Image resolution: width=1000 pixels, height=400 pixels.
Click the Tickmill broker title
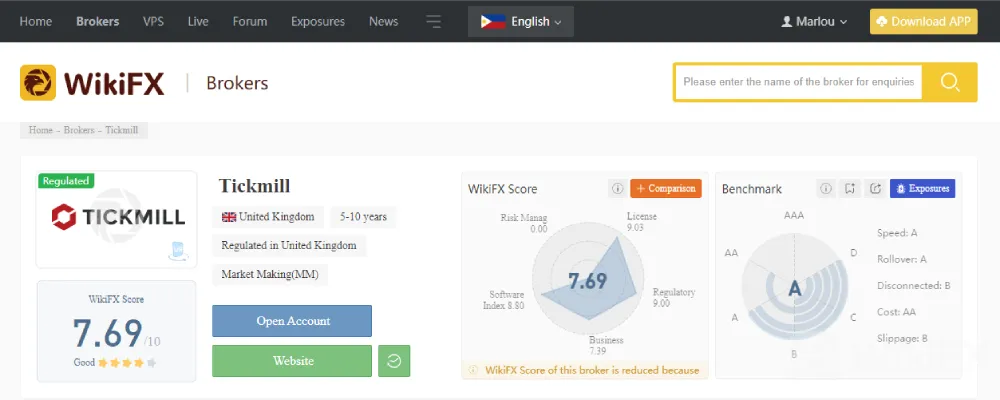254,186
